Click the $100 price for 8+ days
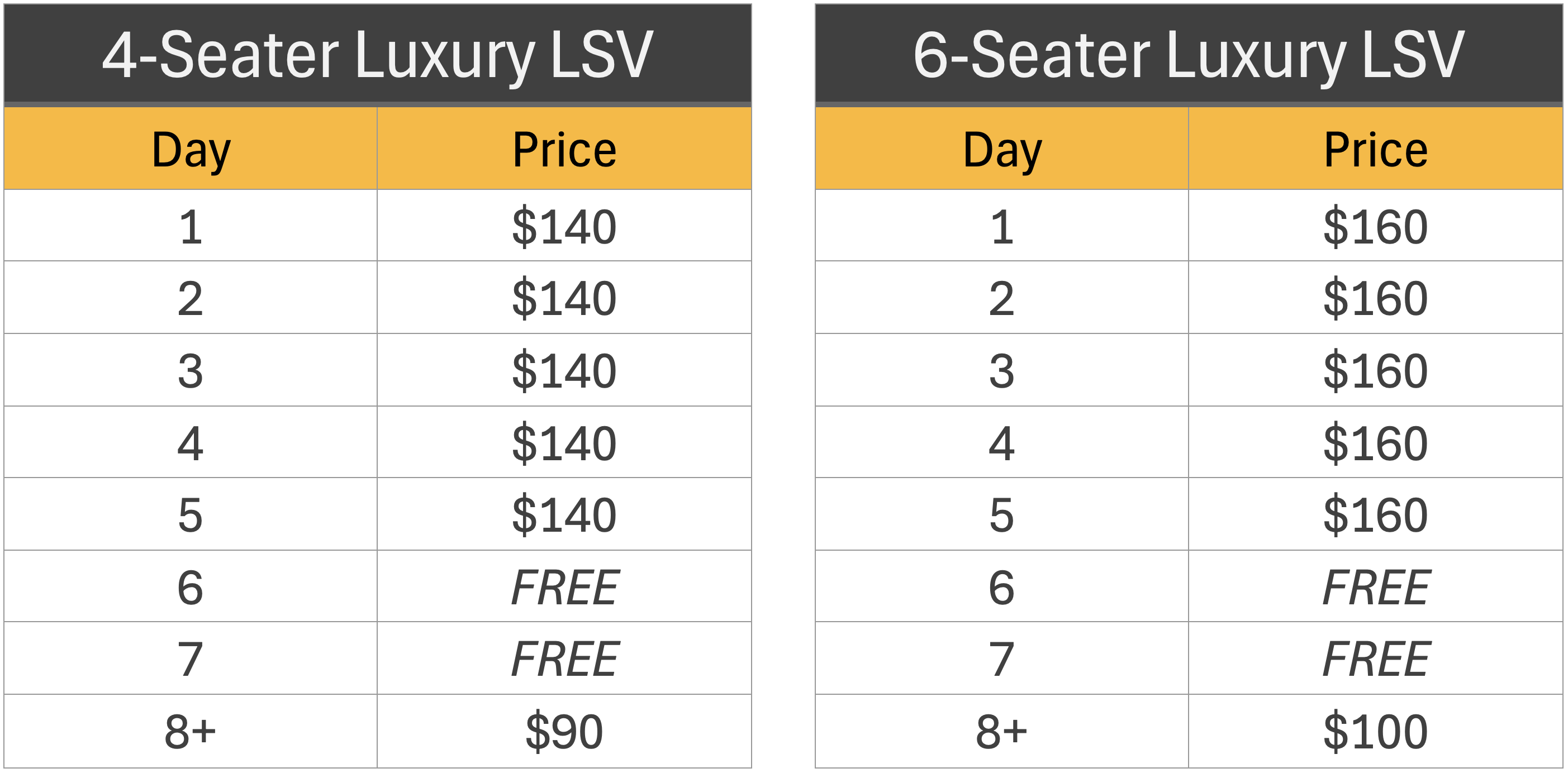 coord(1376,731)
